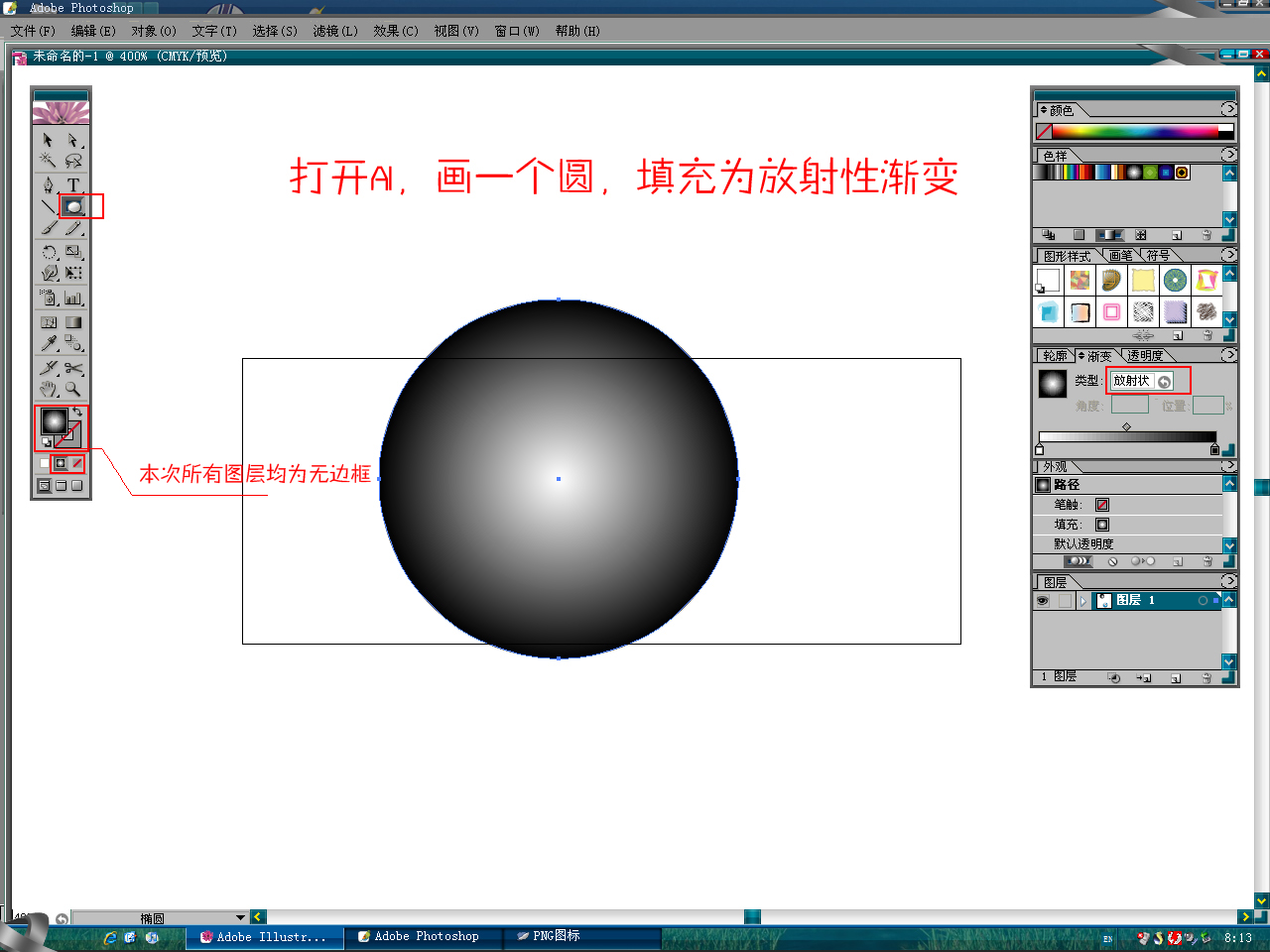The height and width of the screenshot is (952, 1270).
Task: Select the Eyedropper tool
Action: 48,343
